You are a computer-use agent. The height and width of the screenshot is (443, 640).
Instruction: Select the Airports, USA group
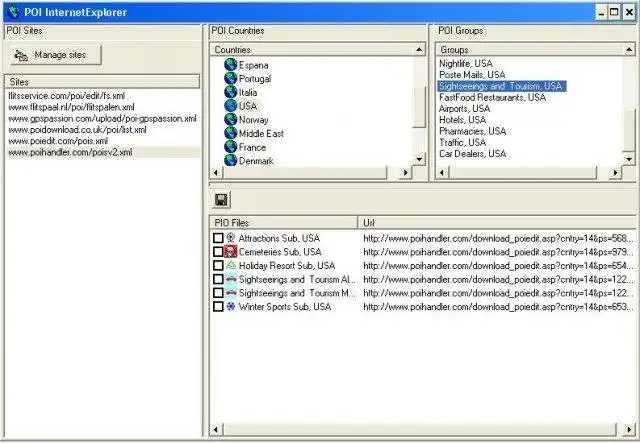coord(464,109)
